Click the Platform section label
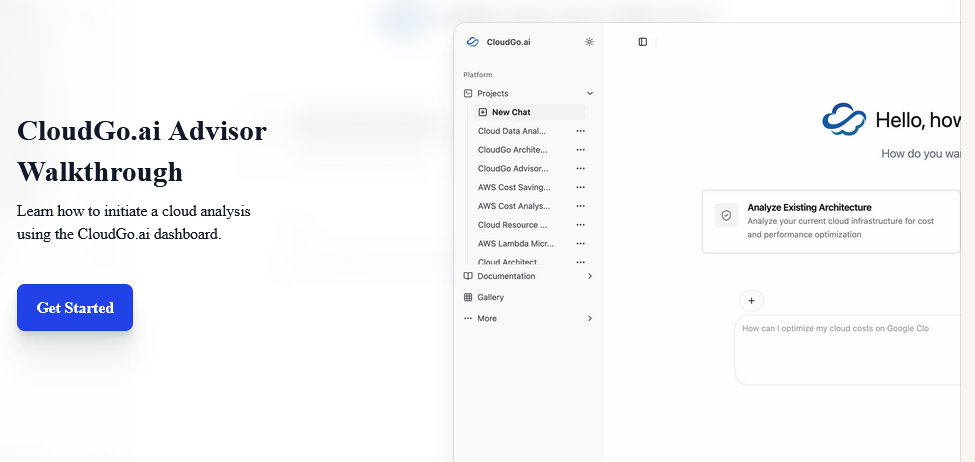Screen dimensions: 975x462 (478, 75)
